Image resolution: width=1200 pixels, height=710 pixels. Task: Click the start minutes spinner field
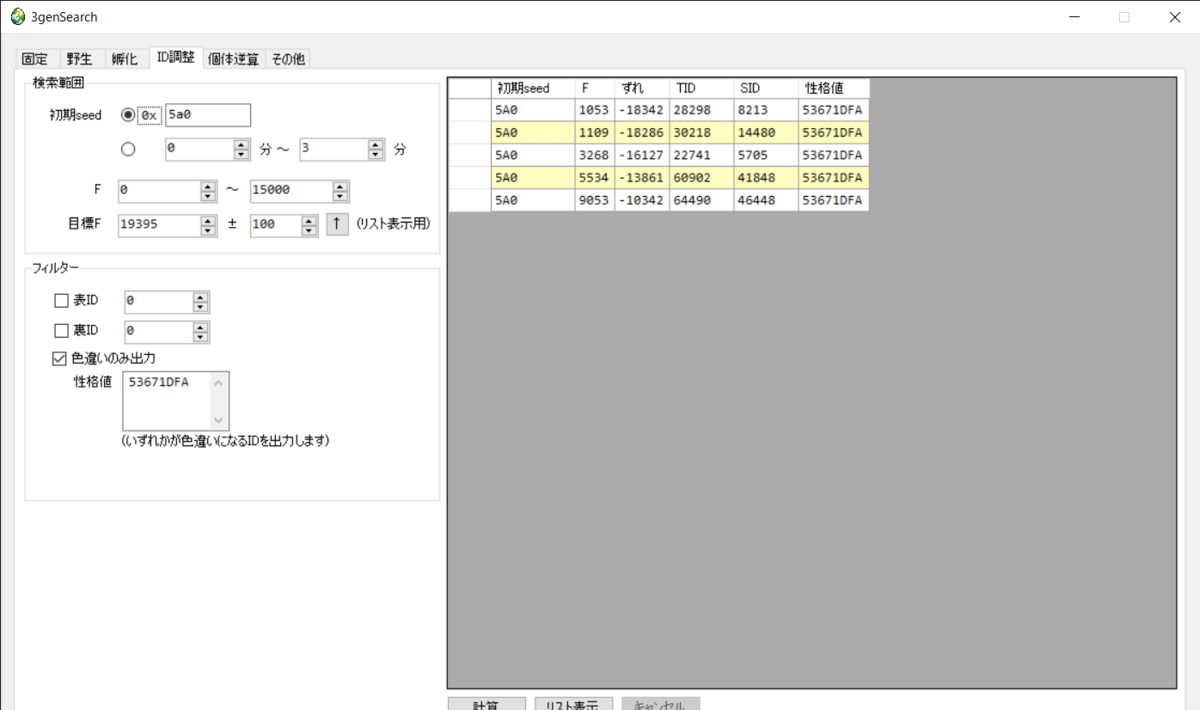click(207, 149)
